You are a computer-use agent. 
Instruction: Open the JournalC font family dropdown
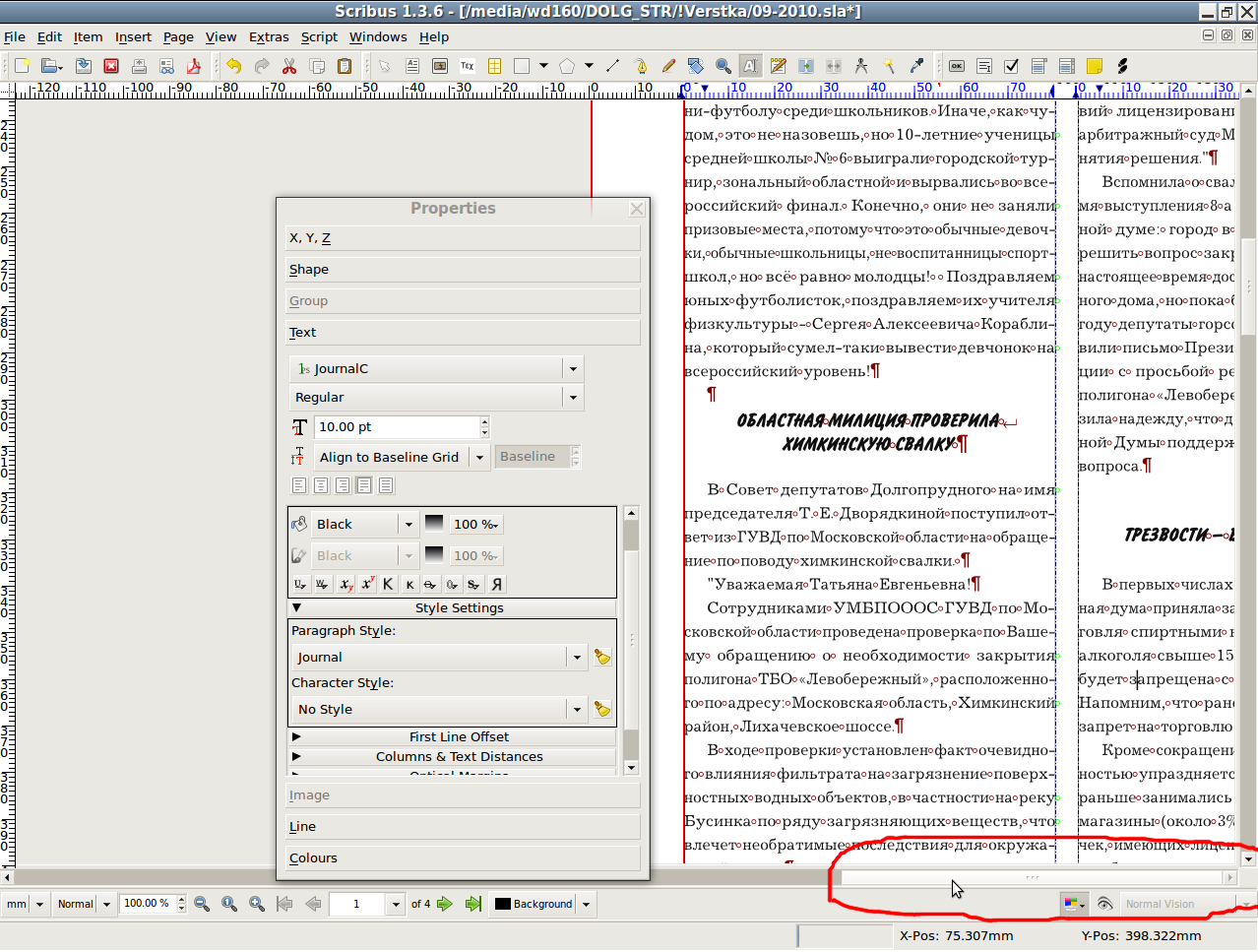(x=573, y=369)
